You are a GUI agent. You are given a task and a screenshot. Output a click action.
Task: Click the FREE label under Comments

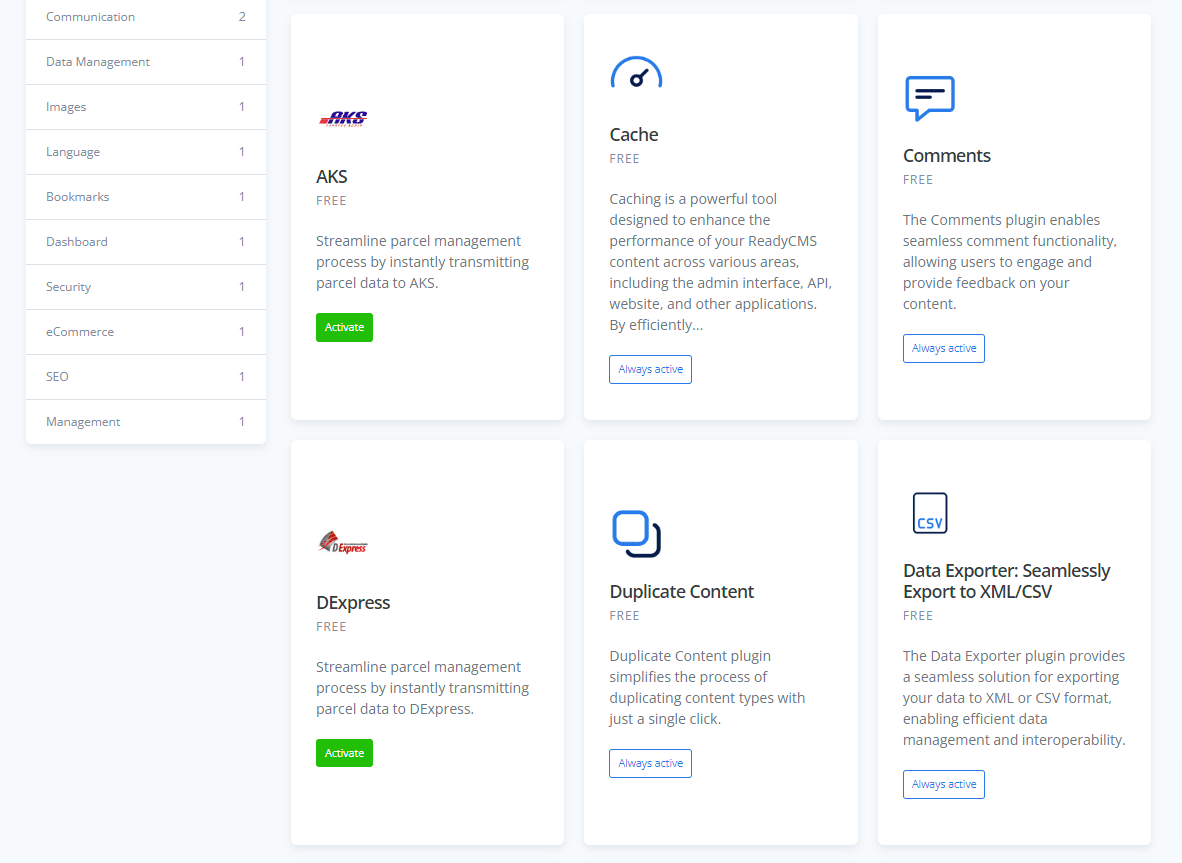[x=917, y=180]
